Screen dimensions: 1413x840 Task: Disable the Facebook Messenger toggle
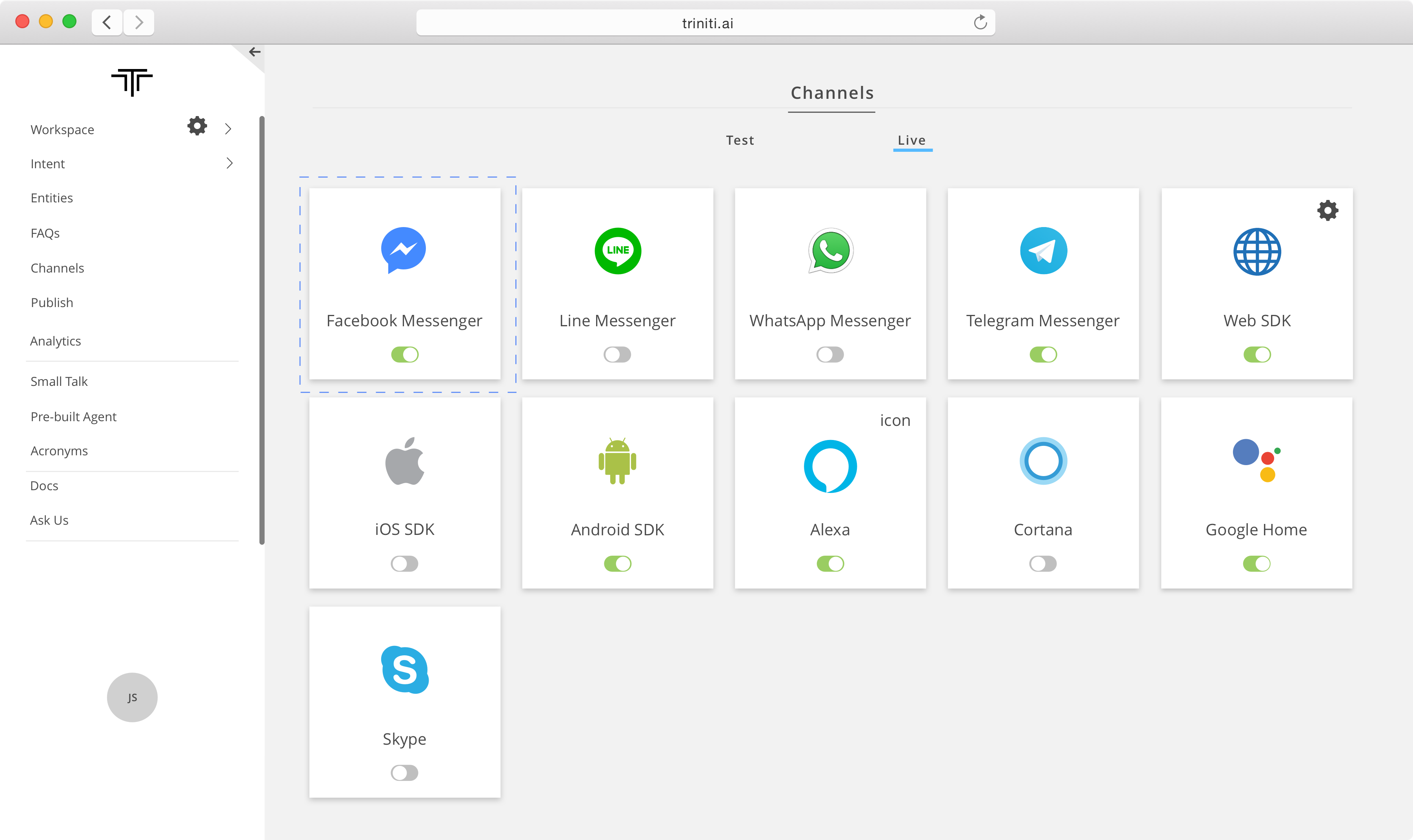[x=405, y=355]
